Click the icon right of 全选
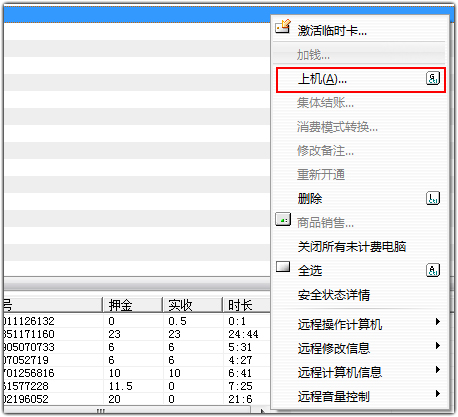Image resolution: width=458 pixels, height=417 pixels. tap(433, 270)
